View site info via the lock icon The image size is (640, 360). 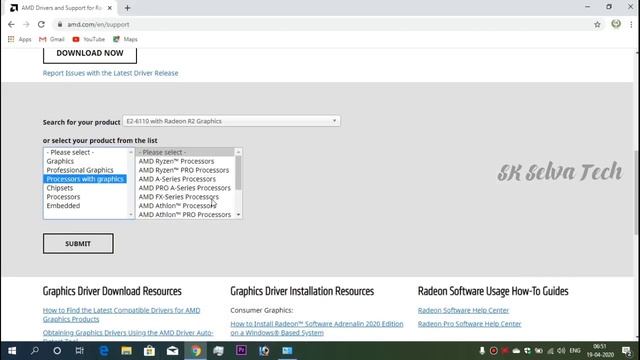pyautogui.click(x=60, y=24)
